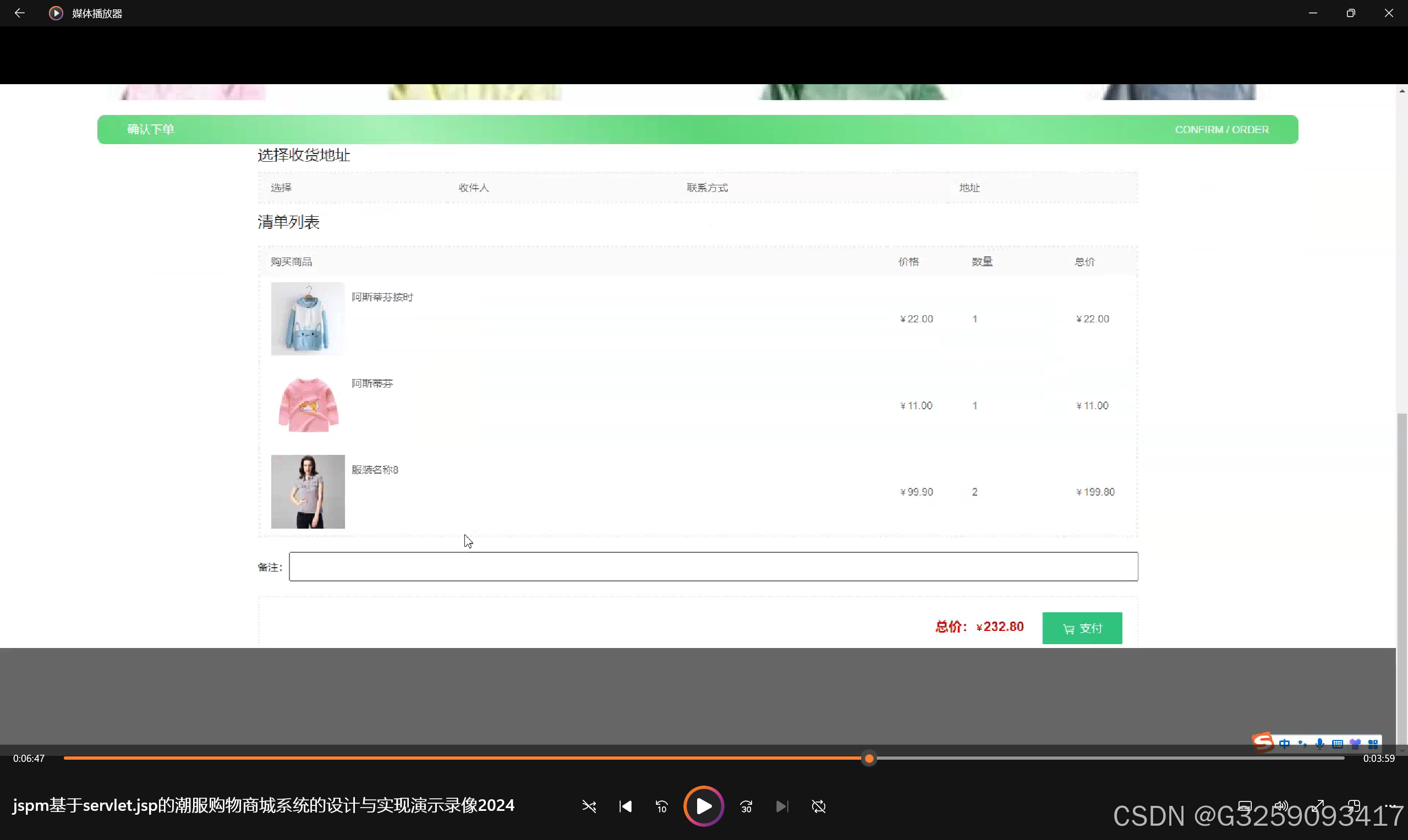Open the Sogou toolbox grid icon
Image resolution: width=1408 pixels, height=840 pixels.
click(x=1373, y=744)
